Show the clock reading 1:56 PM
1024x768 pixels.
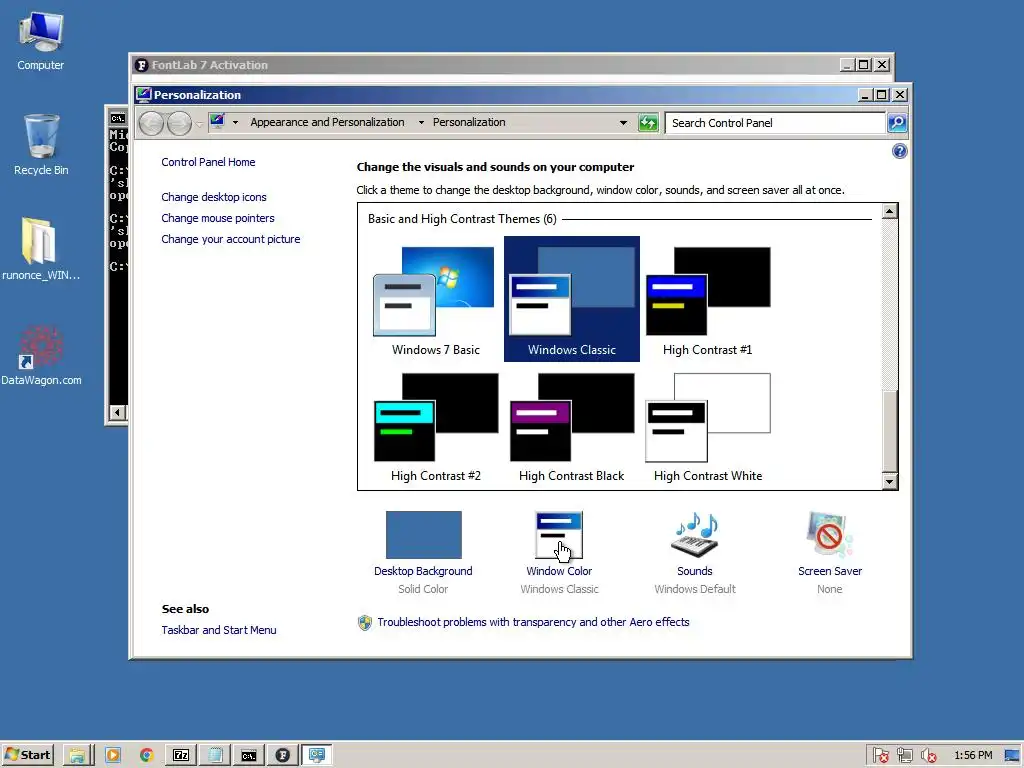click(973, 756)
